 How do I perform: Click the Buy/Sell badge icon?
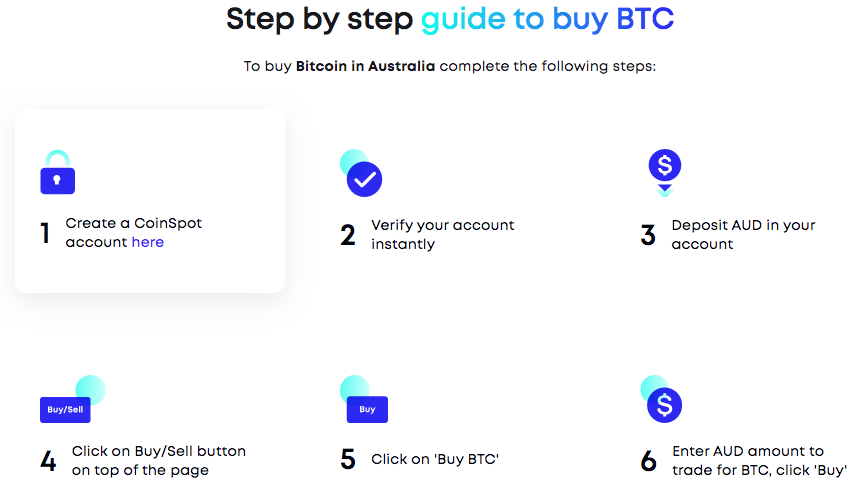[65, 409]
